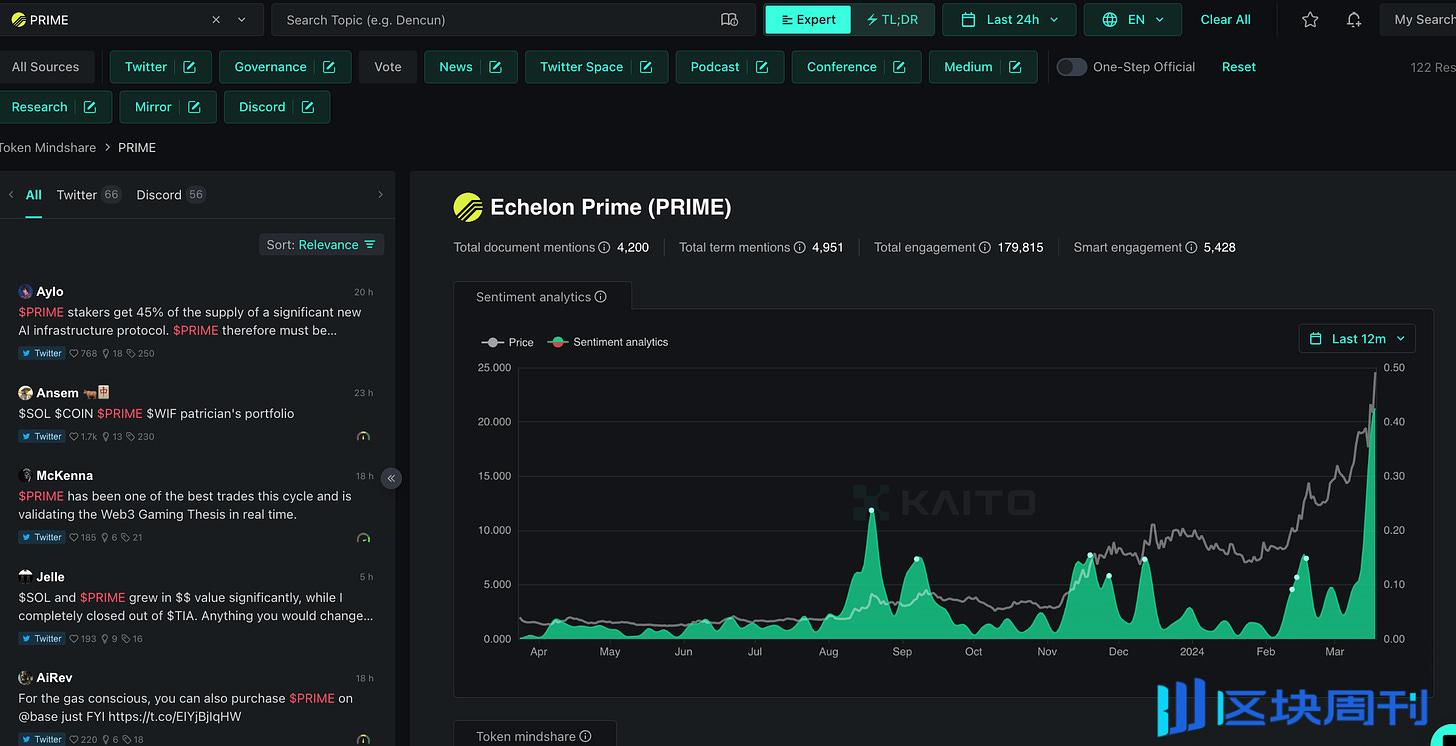The image size is (1456, 746).
Task: Open Ansem's patrician's portfolio post
Action: coord(156,413)
